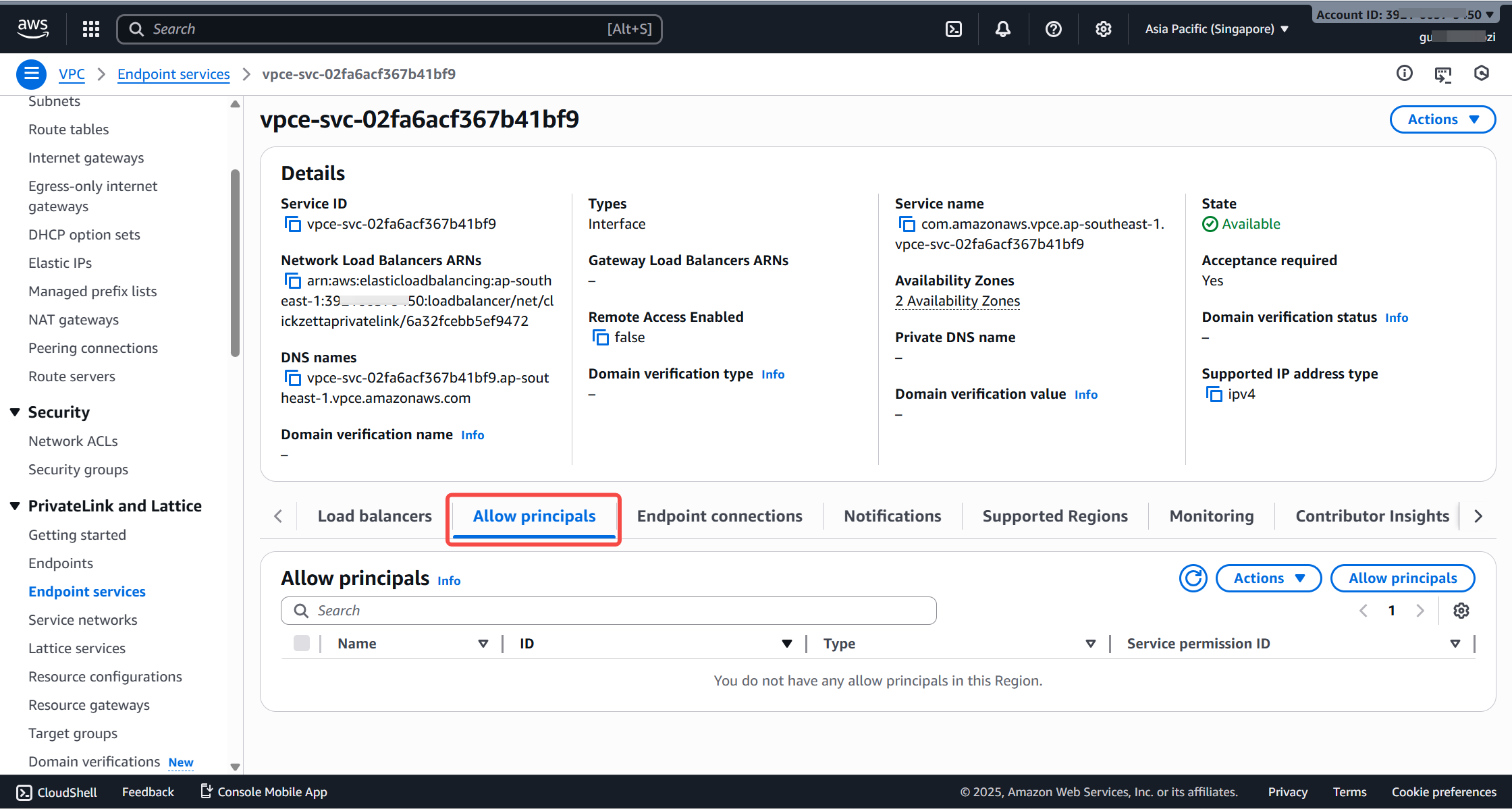
Task: Open the notifications bell
Action: [x=1003, y=29]
